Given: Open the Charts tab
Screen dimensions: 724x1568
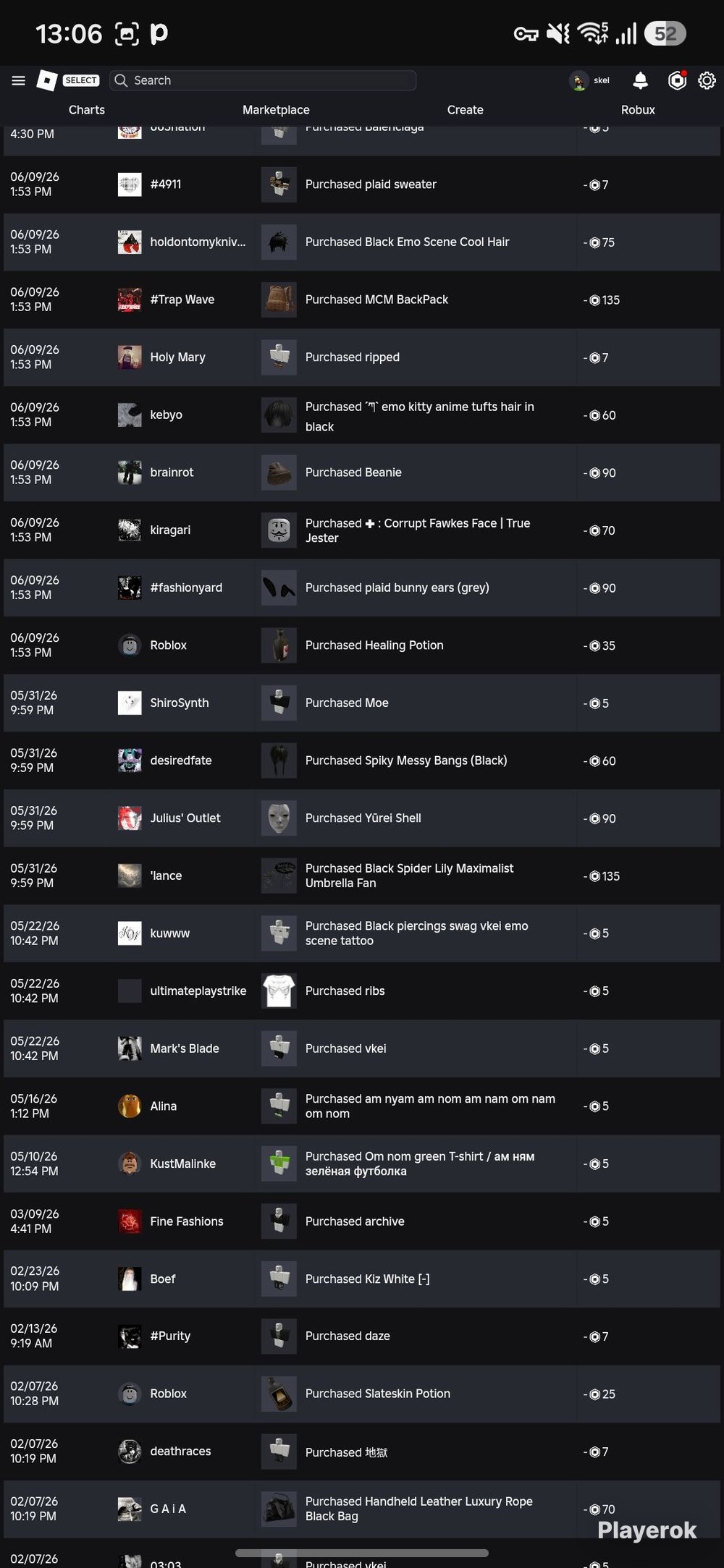Looking at the screenshot, I should coord(87,110).
